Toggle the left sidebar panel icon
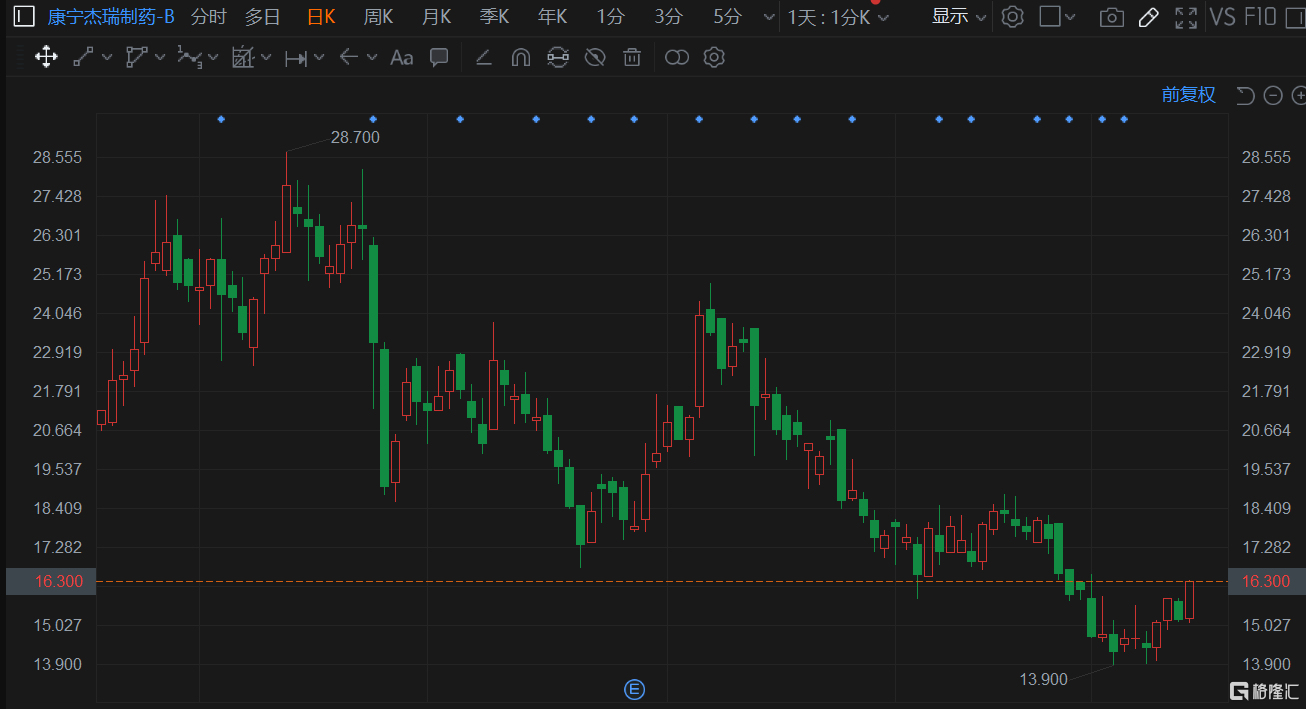Screen dimensions: 1306x709 23,17
